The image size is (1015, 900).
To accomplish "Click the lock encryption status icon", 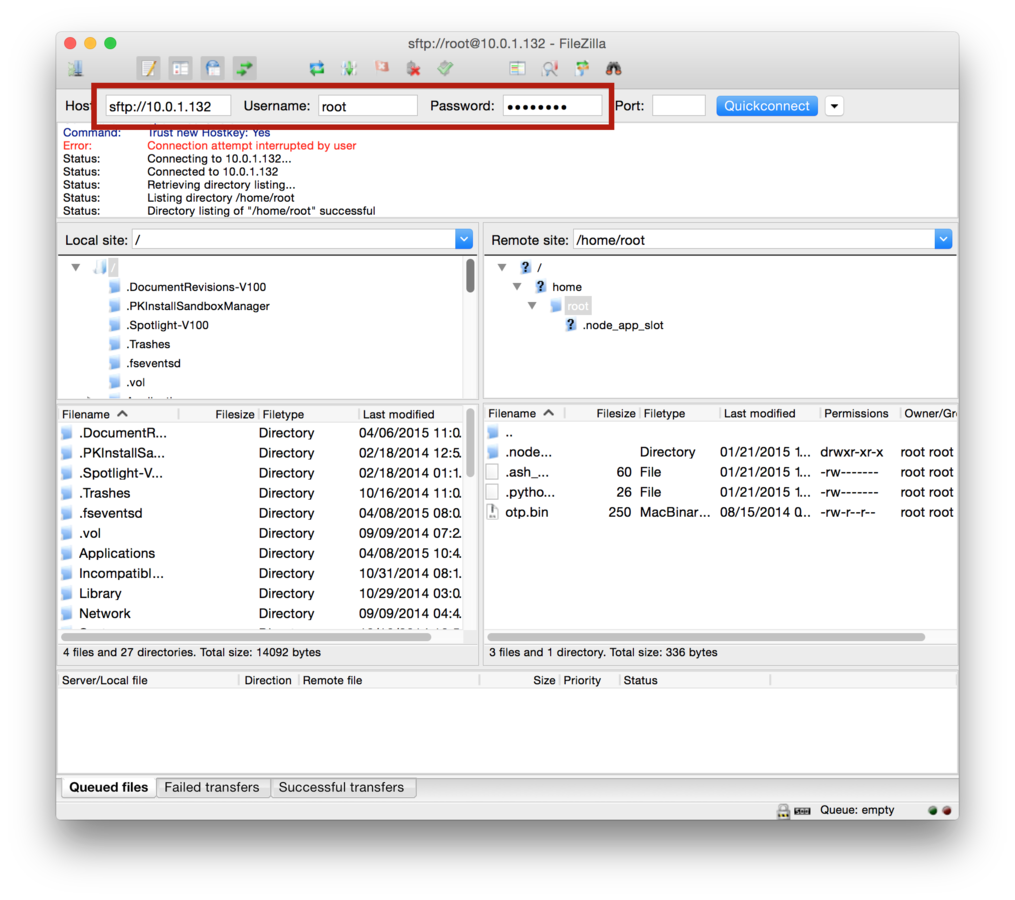I will [x=783, y=811].
